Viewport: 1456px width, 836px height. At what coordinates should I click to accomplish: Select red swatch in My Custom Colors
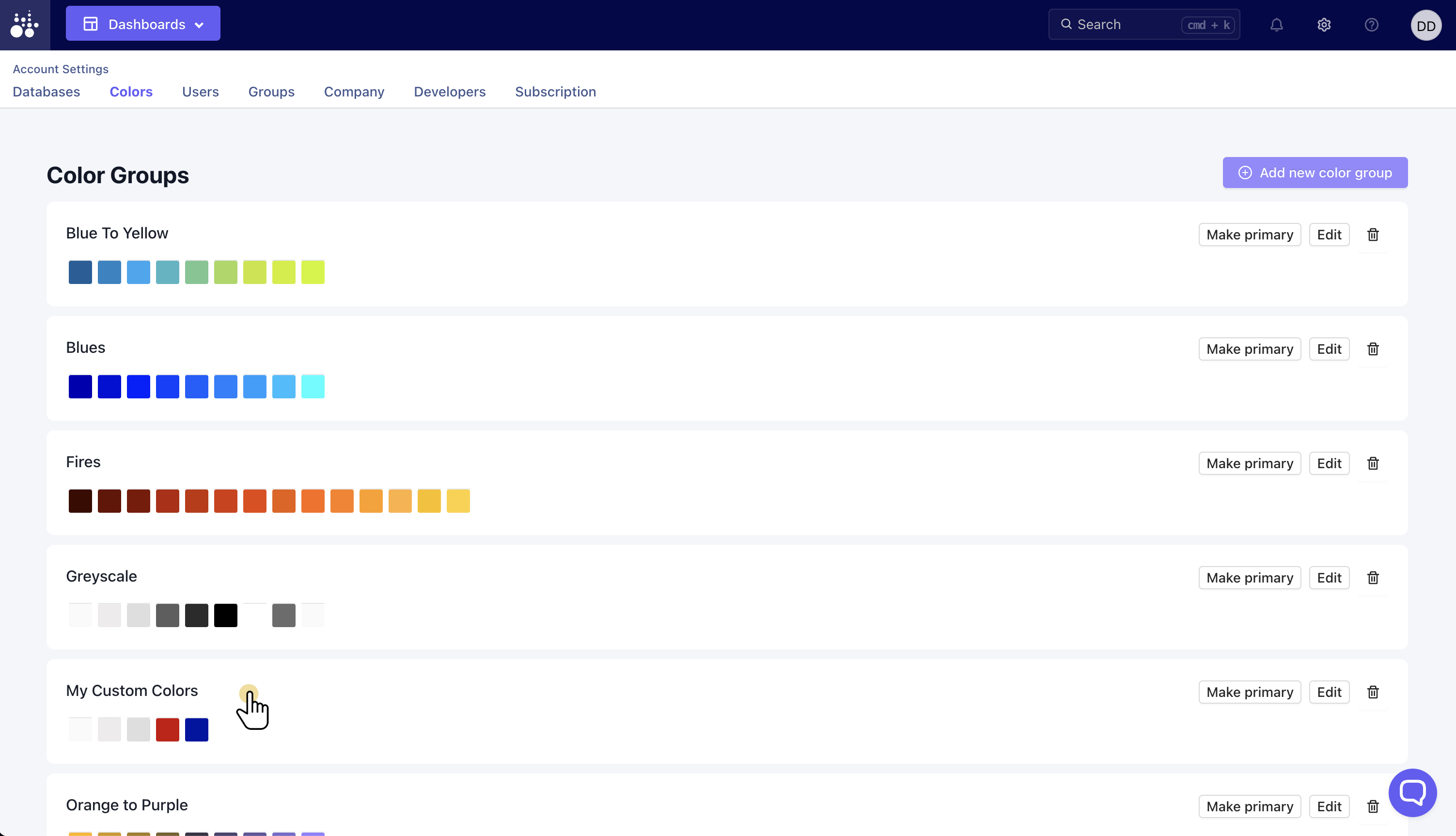(168, 729)
